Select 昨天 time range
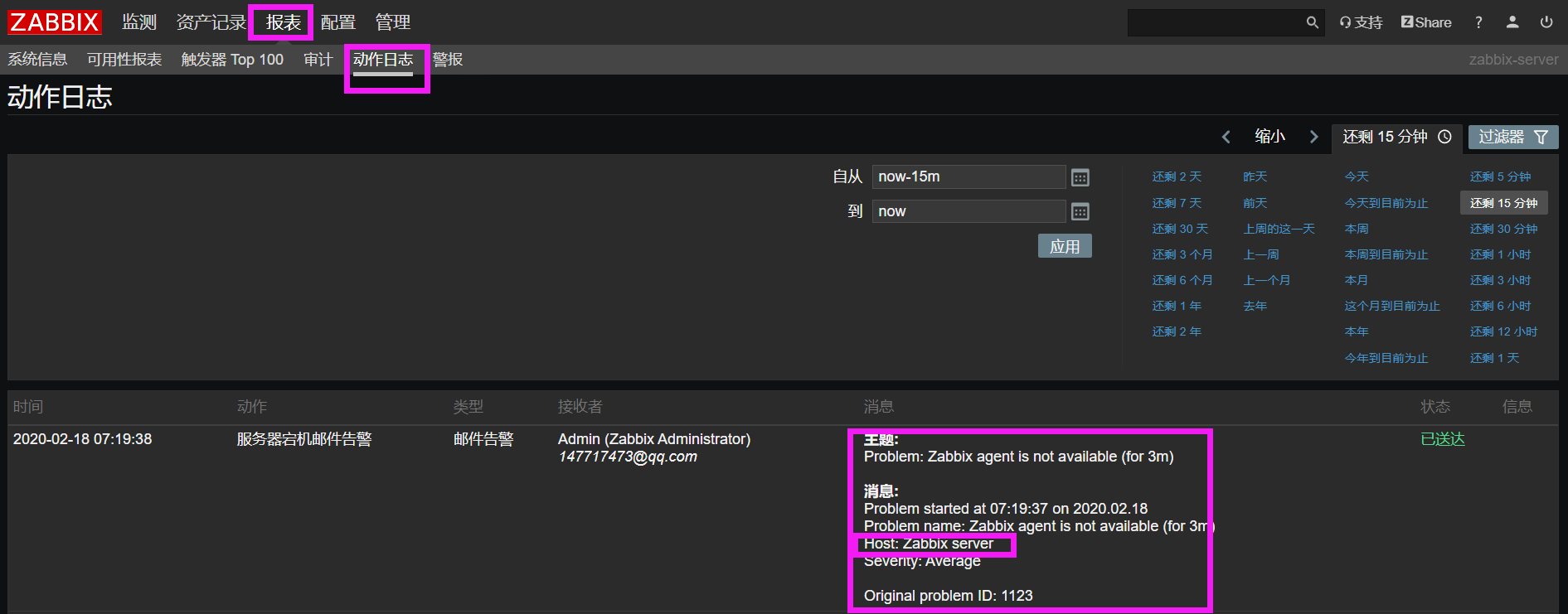 click(1255, 176)
